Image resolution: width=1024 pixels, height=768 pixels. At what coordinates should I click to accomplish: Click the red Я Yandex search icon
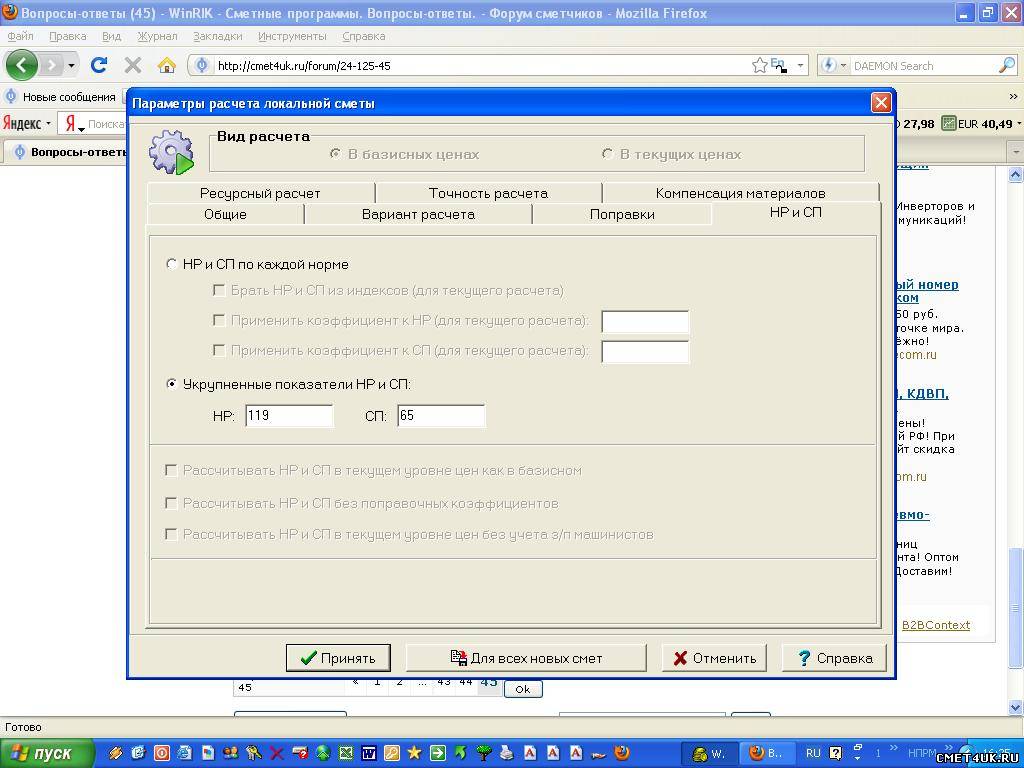point(71,123)
